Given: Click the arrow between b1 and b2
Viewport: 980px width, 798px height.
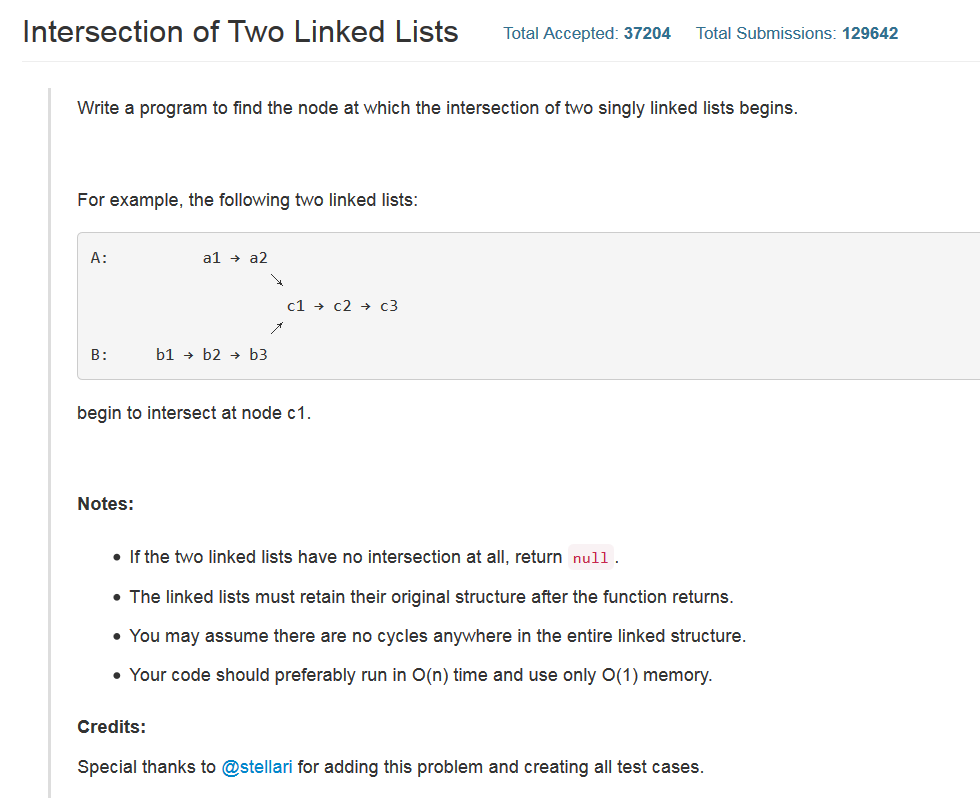Looking at the screenshot, I should (x=188, y=355).
